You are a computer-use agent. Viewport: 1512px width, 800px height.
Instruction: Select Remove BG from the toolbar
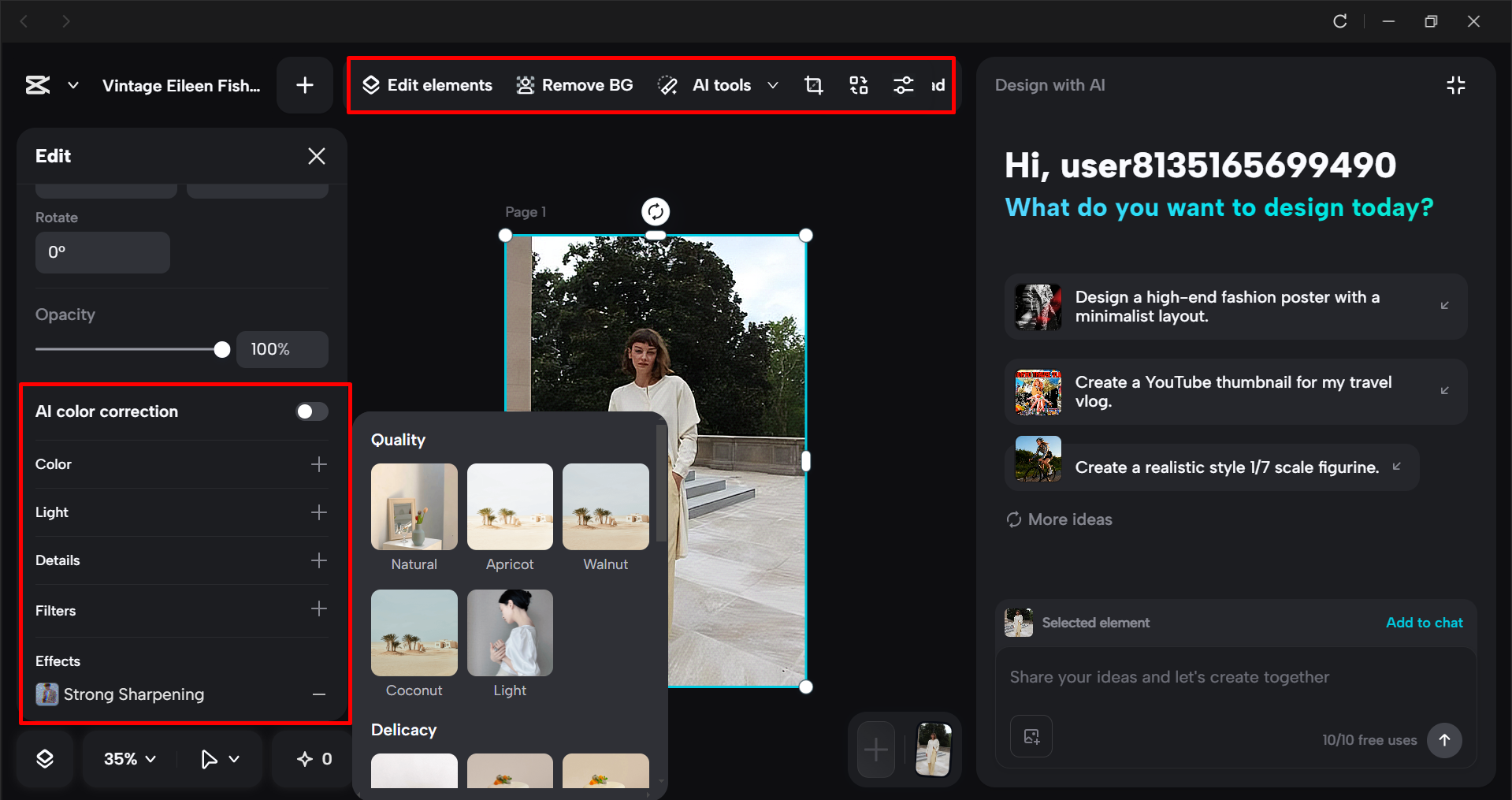(574, 84)
